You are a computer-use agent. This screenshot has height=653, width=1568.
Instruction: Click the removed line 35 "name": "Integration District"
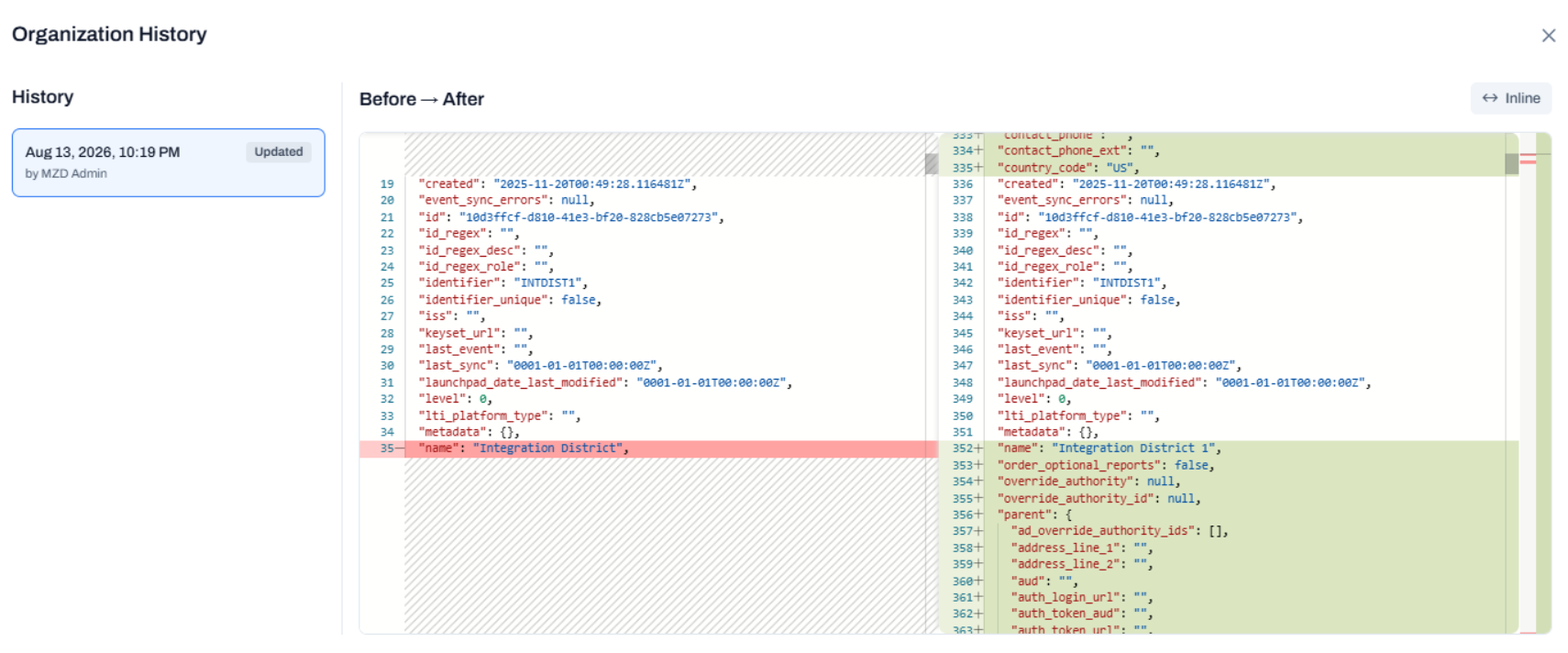[x=648, y=448]
